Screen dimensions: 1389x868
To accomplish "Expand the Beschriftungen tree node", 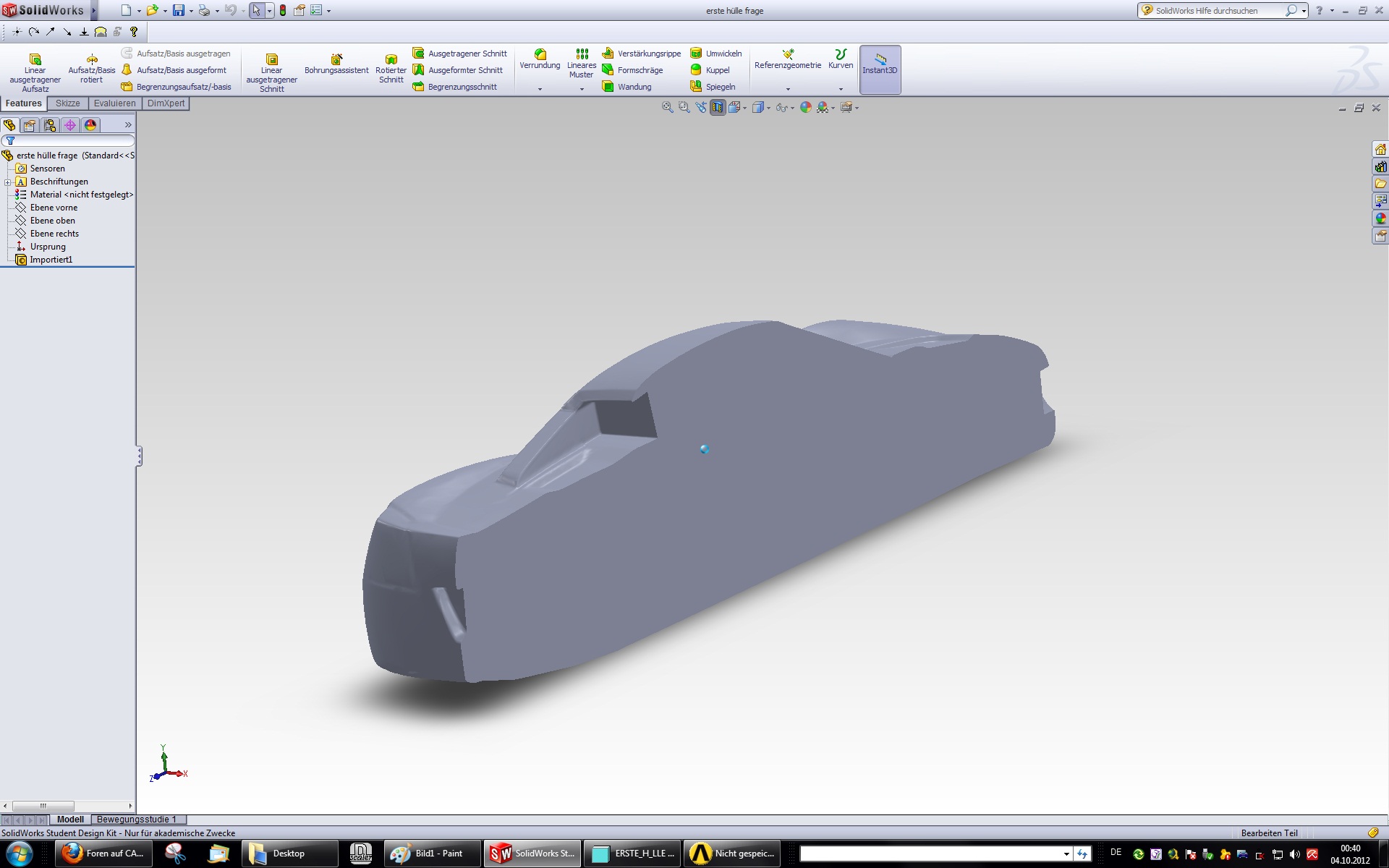I will point(8,182).
